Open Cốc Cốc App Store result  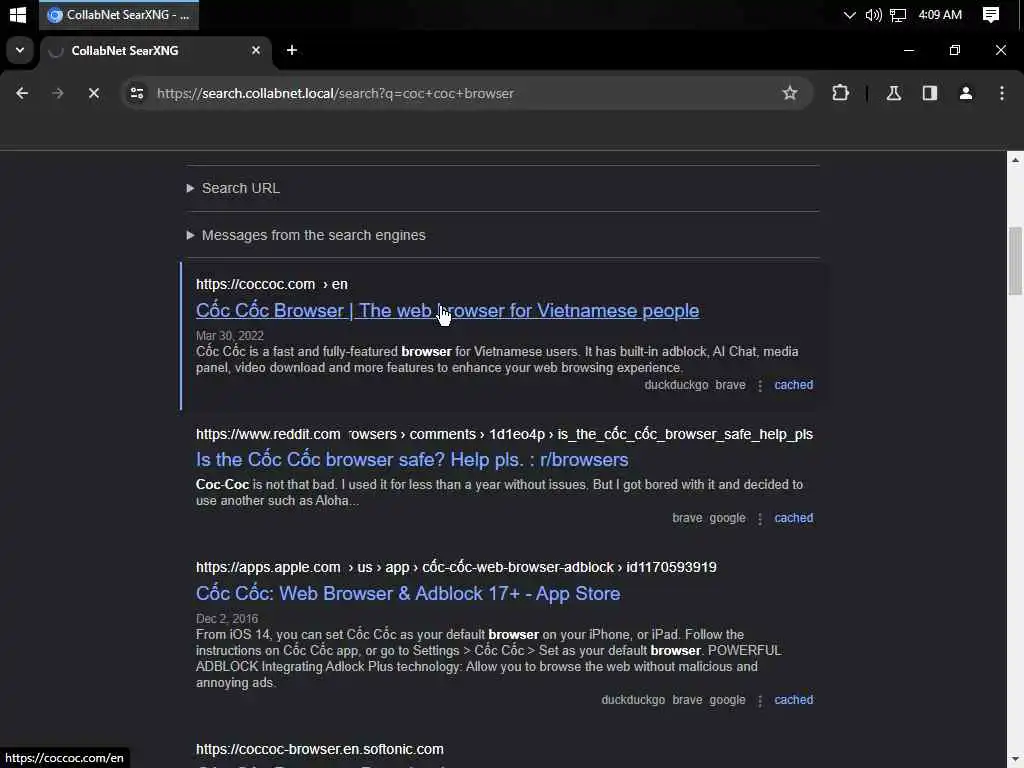click(x=408, y=594)
